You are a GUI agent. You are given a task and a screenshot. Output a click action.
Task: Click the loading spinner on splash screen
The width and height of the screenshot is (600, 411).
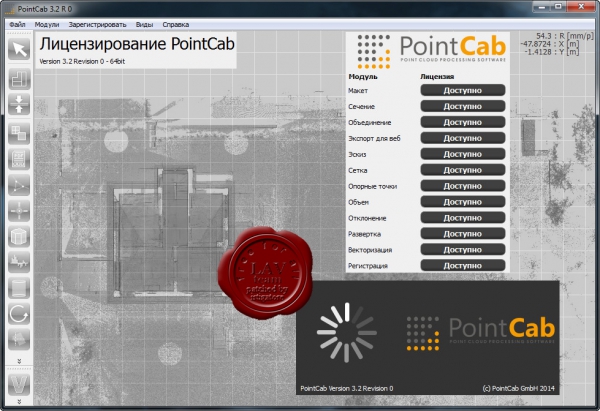pos(347,332)
